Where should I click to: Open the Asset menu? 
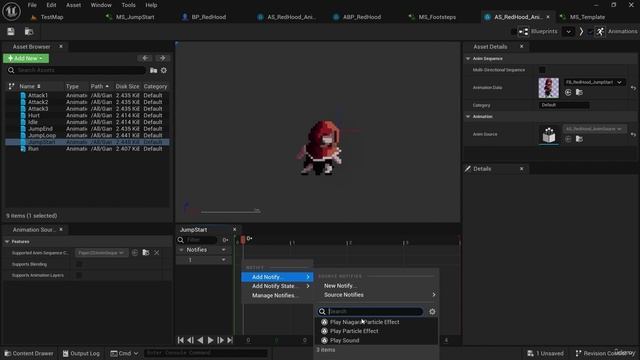(x=73, y=5)
